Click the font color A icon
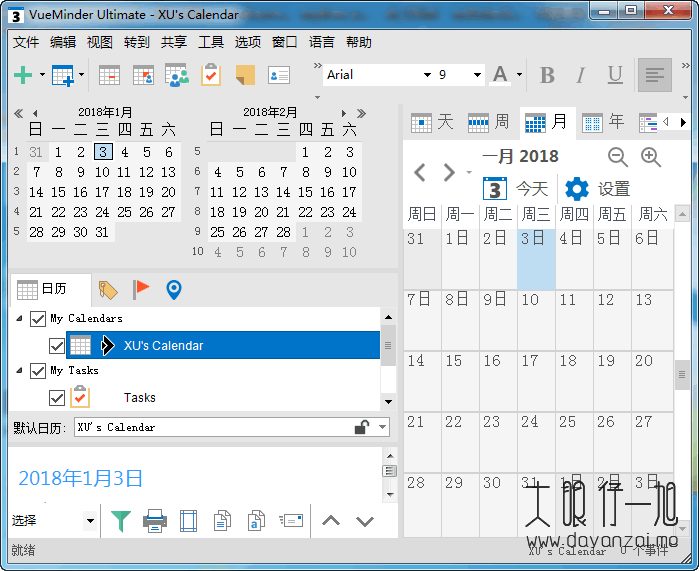Screen dimensions: 699x571 pos(500,75)
